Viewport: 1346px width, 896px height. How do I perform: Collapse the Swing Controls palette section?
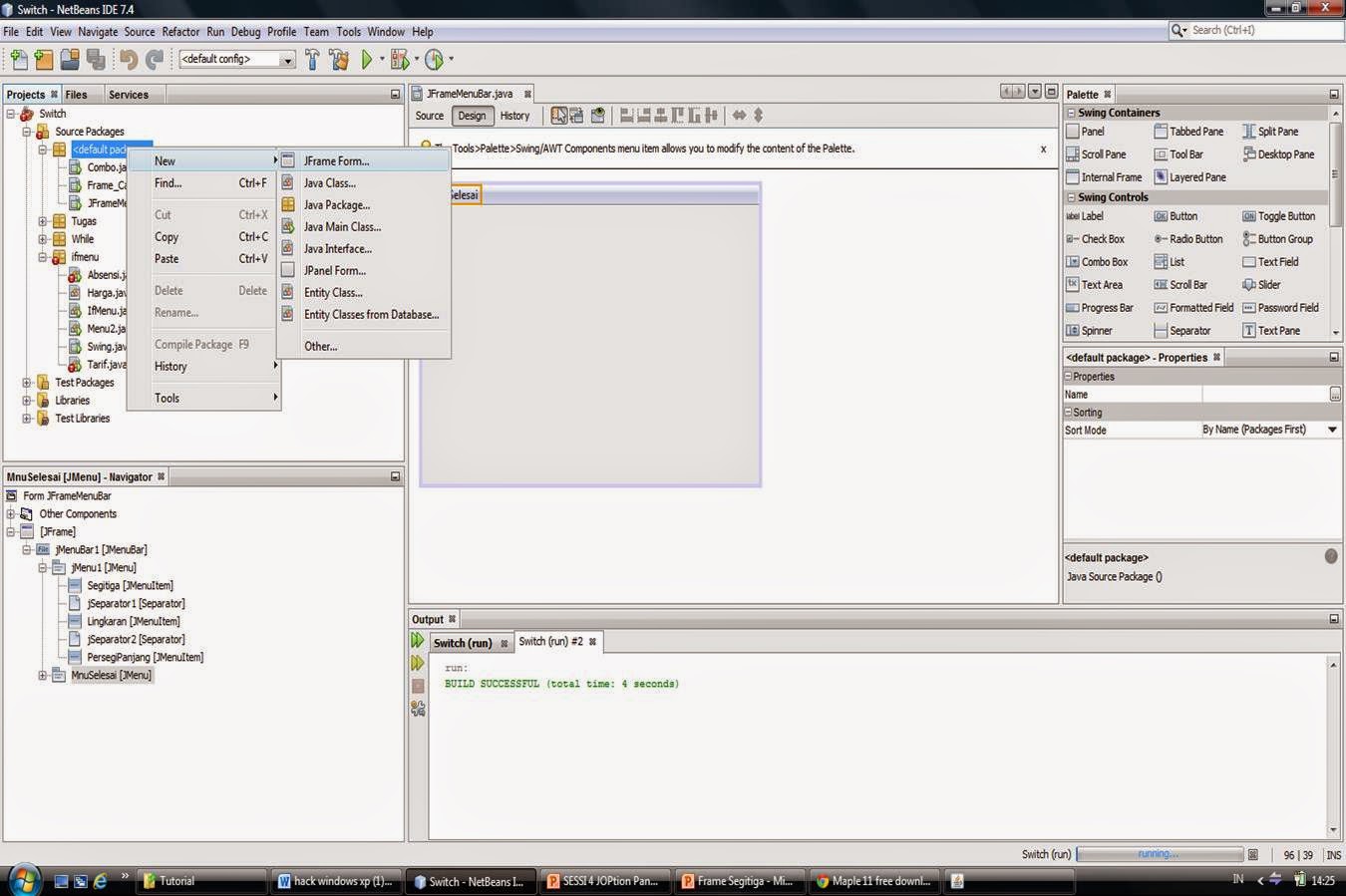pyautogui.click(x=1071, y=197)
